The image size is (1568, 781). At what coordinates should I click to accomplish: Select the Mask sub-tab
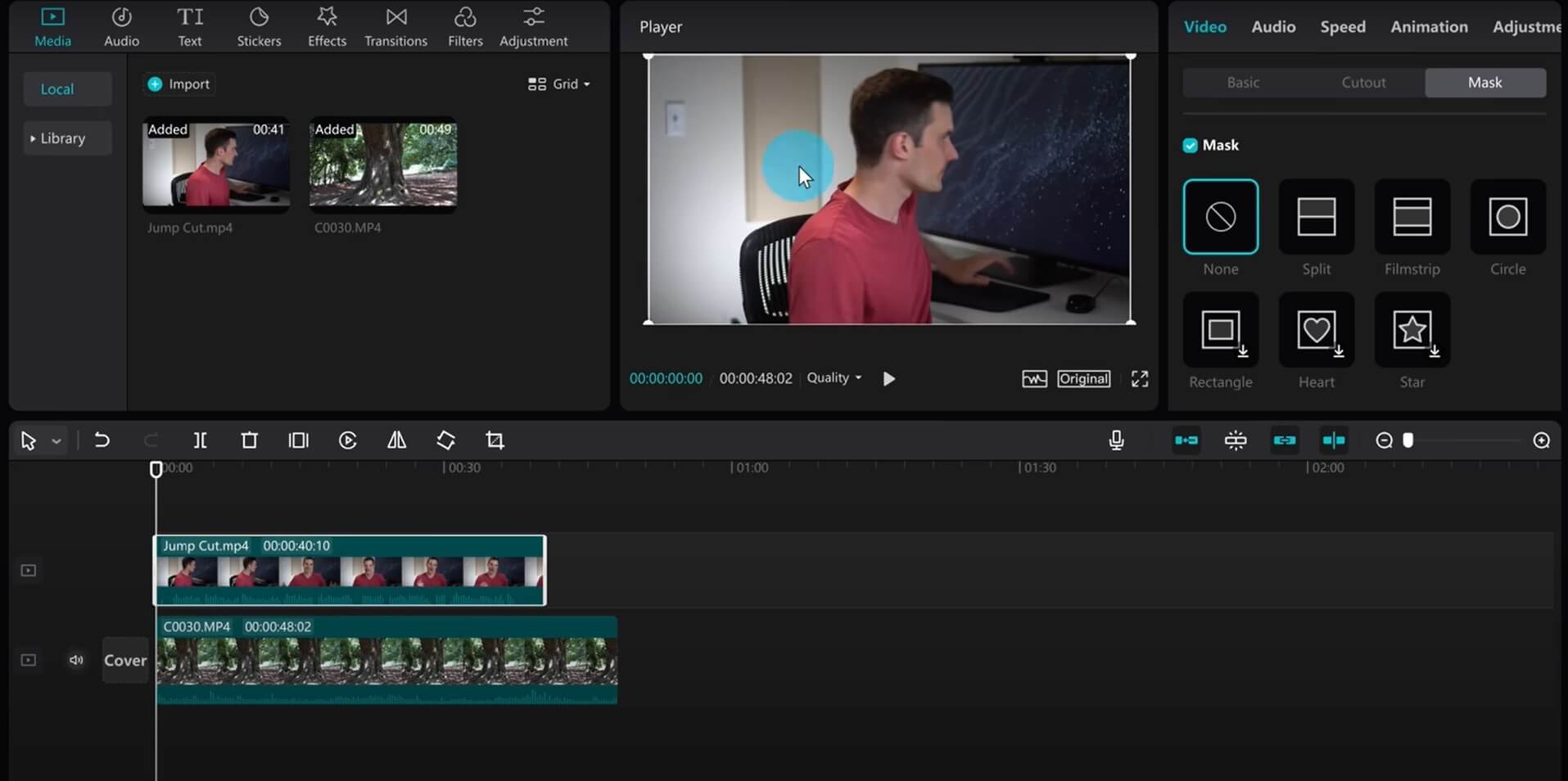[1485, 82]
